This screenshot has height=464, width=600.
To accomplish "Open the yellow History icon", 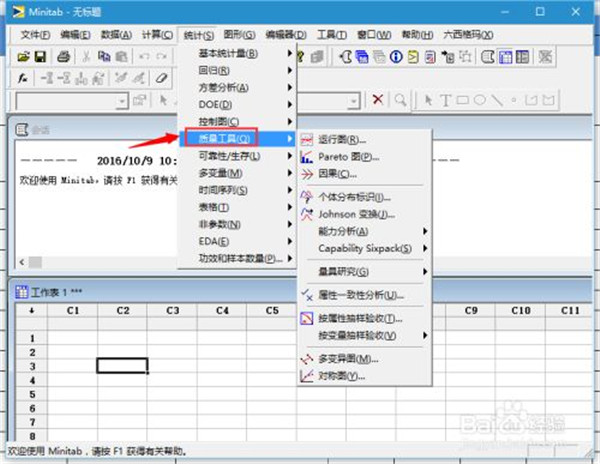I will click(413, 57).
